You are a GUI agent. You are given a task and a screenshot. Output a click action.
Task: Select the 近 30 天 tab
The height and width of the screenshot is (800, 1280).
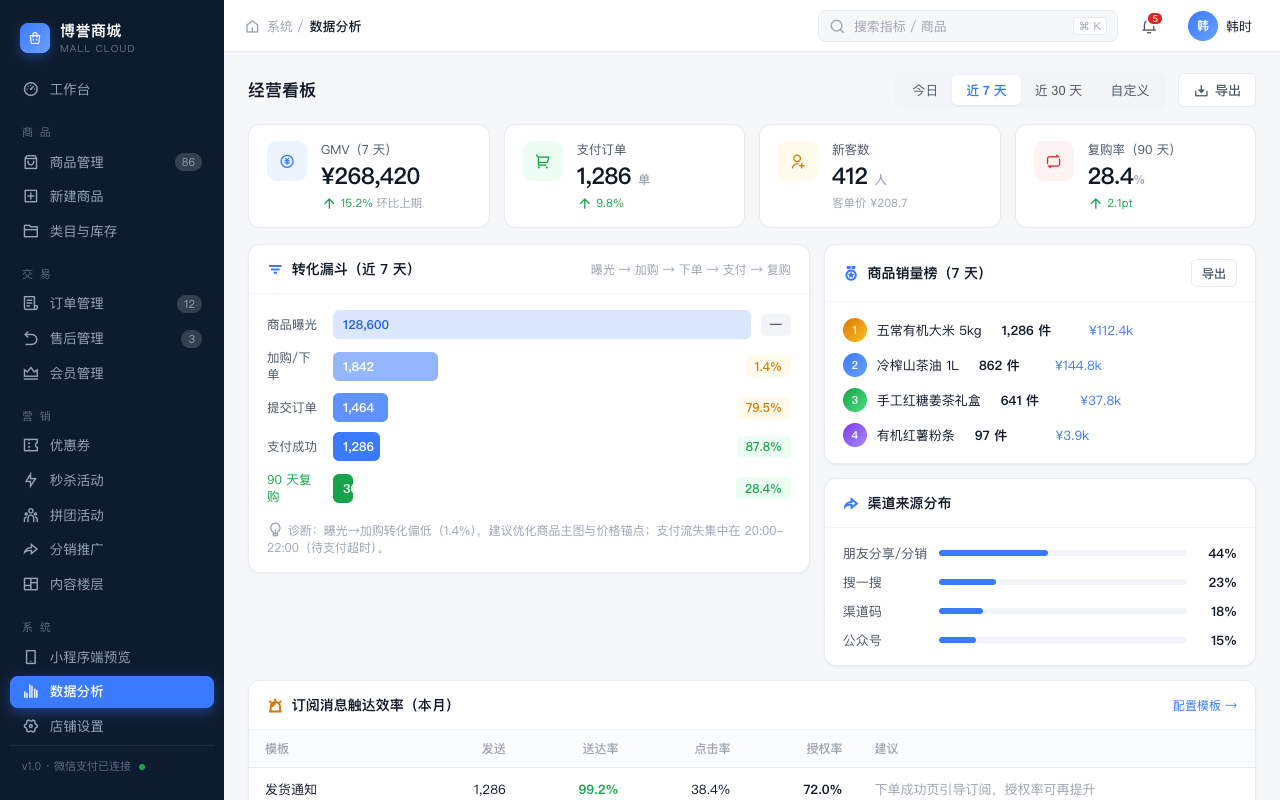[1058, 90]
